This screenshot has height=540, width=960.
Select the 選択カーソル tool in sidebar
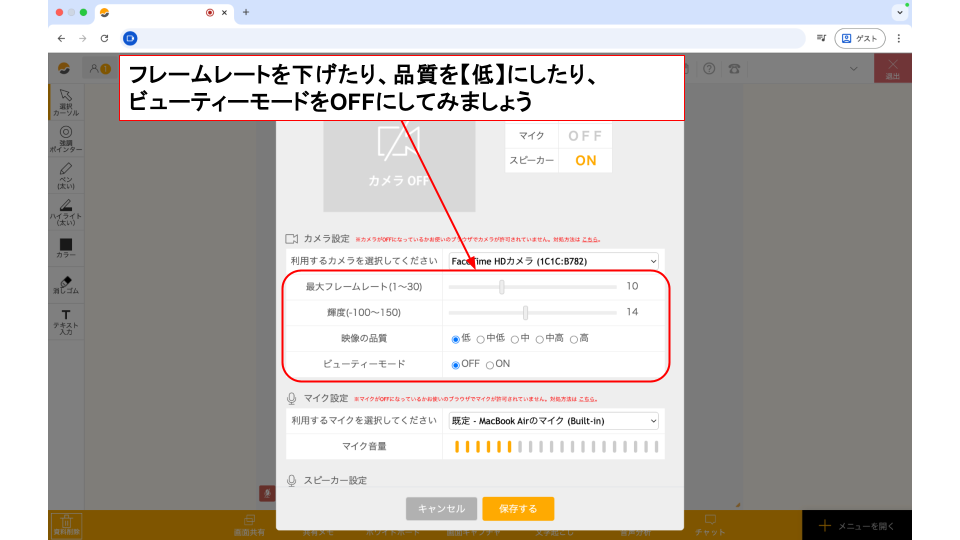65,101
